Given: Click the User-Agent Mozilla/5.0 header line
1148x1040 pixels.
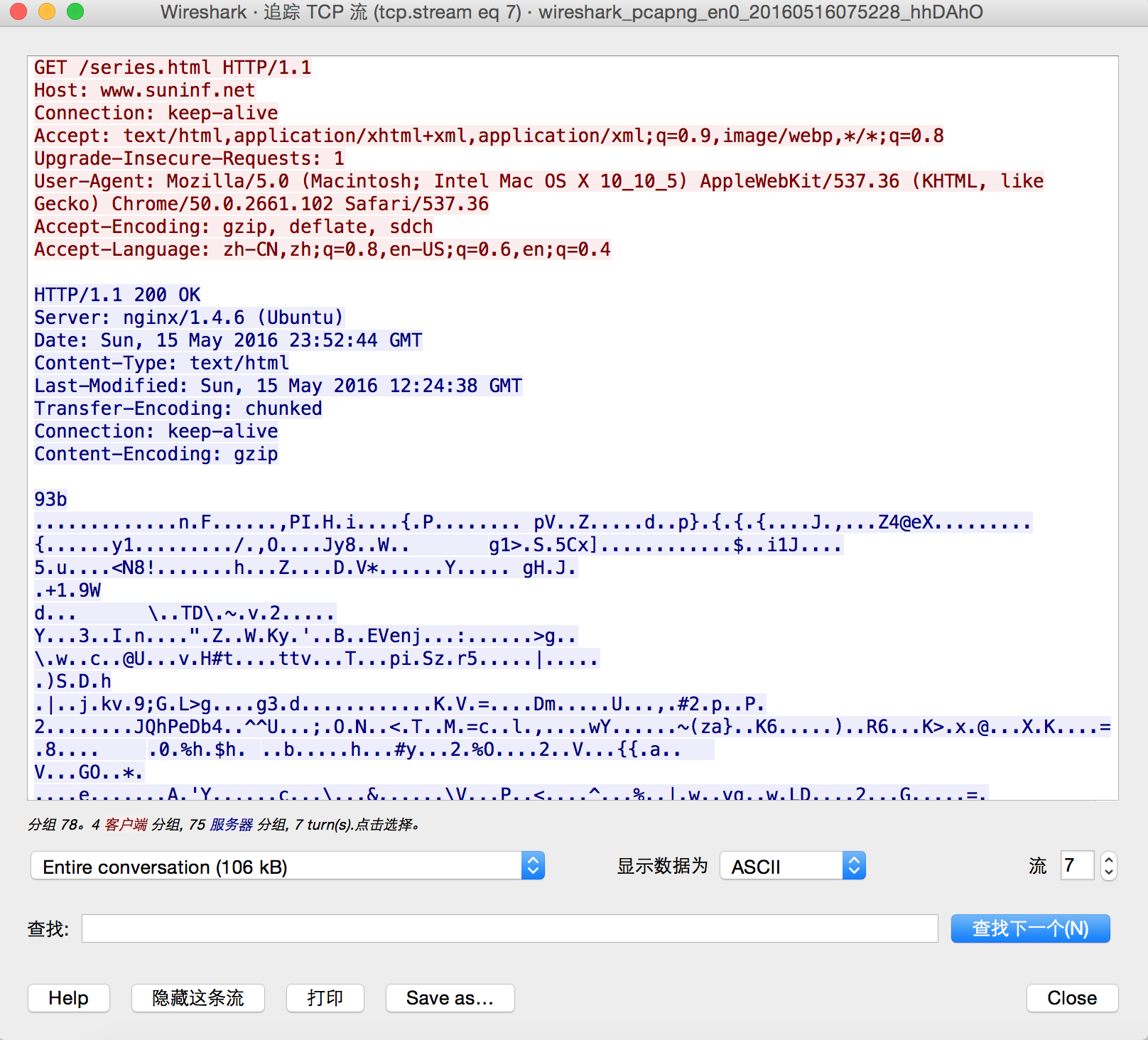Looking at the screenshot, I should click(539, 193).
